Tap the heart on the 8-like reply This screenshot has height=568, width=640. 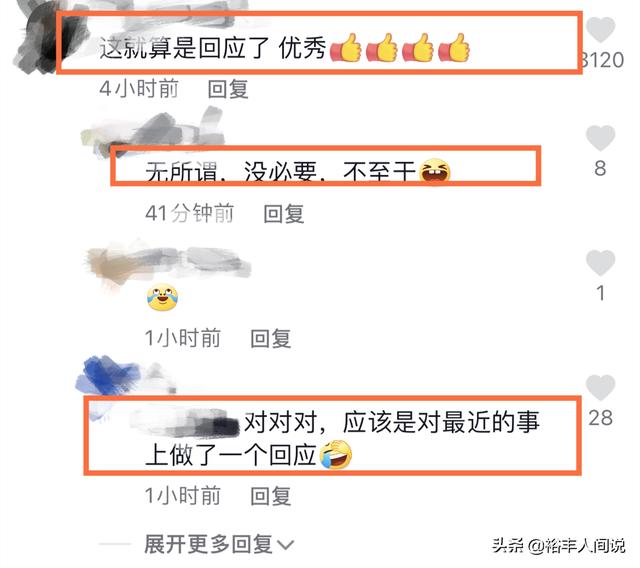[x=600, y=138]
